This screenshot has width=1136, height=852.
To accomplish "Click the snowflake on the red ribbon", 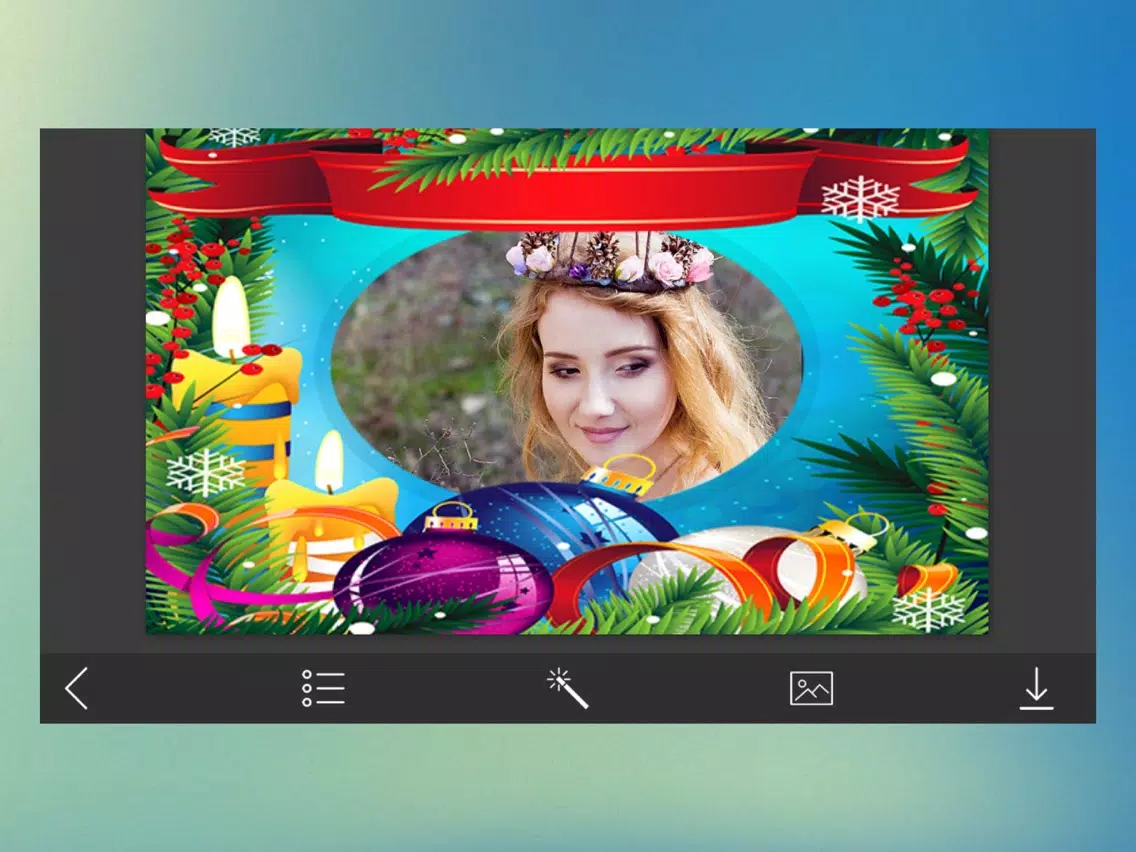I will pos(860,197).
